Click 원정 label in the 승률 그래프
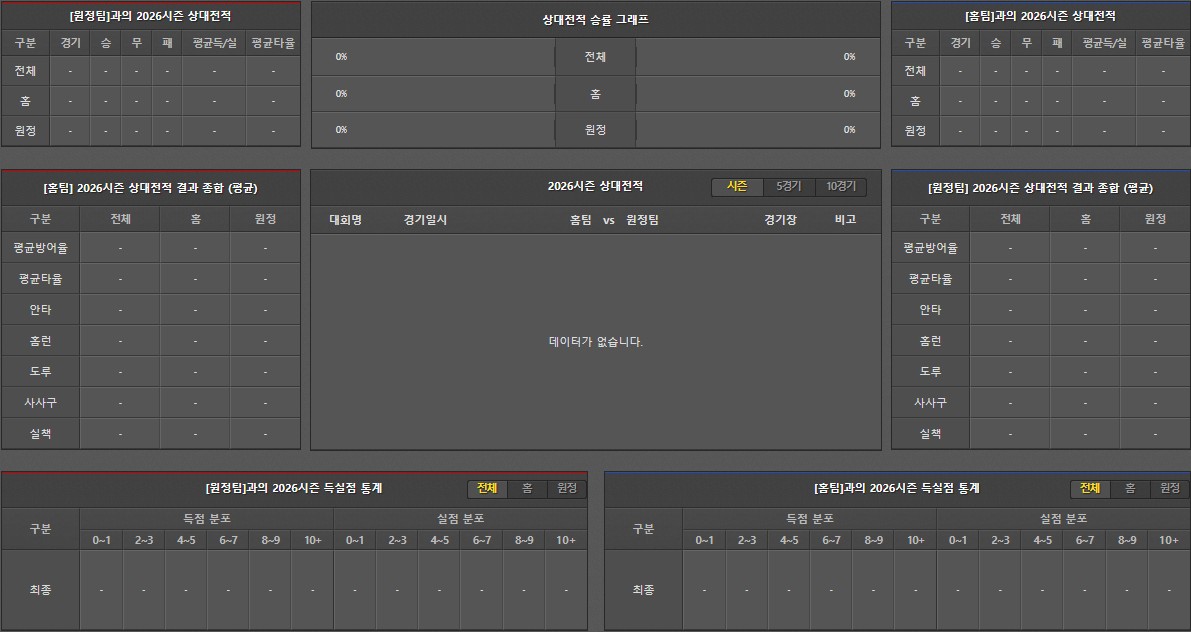 pyautogui.click(x=595, y=130)
